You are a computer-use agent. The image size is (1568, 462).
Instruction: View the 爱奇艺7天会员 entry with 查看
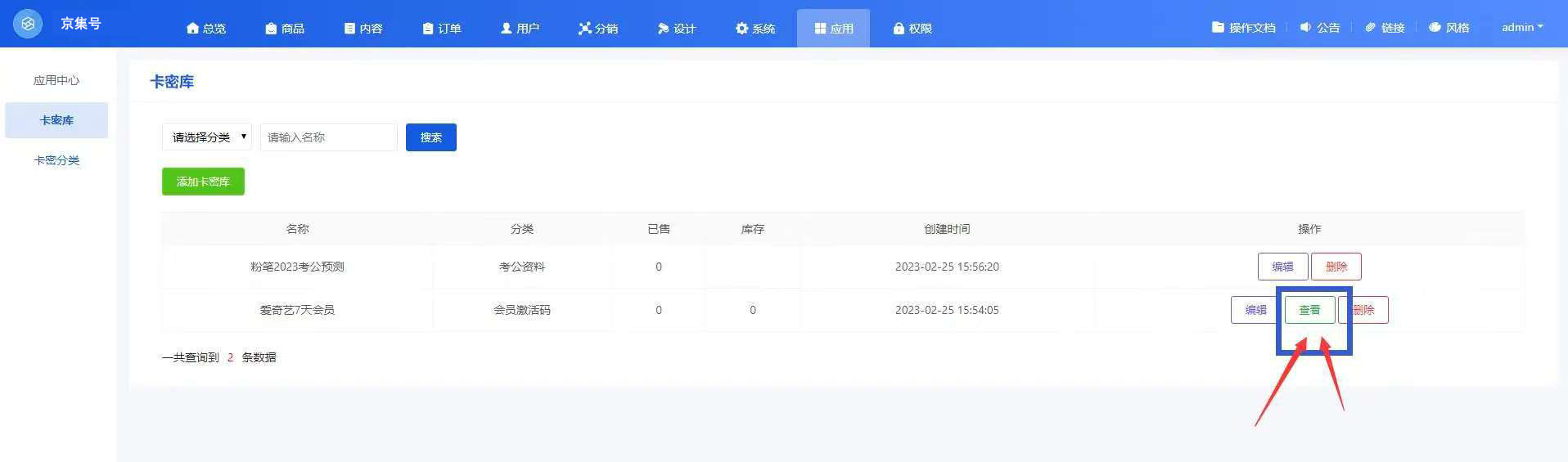1309,310
